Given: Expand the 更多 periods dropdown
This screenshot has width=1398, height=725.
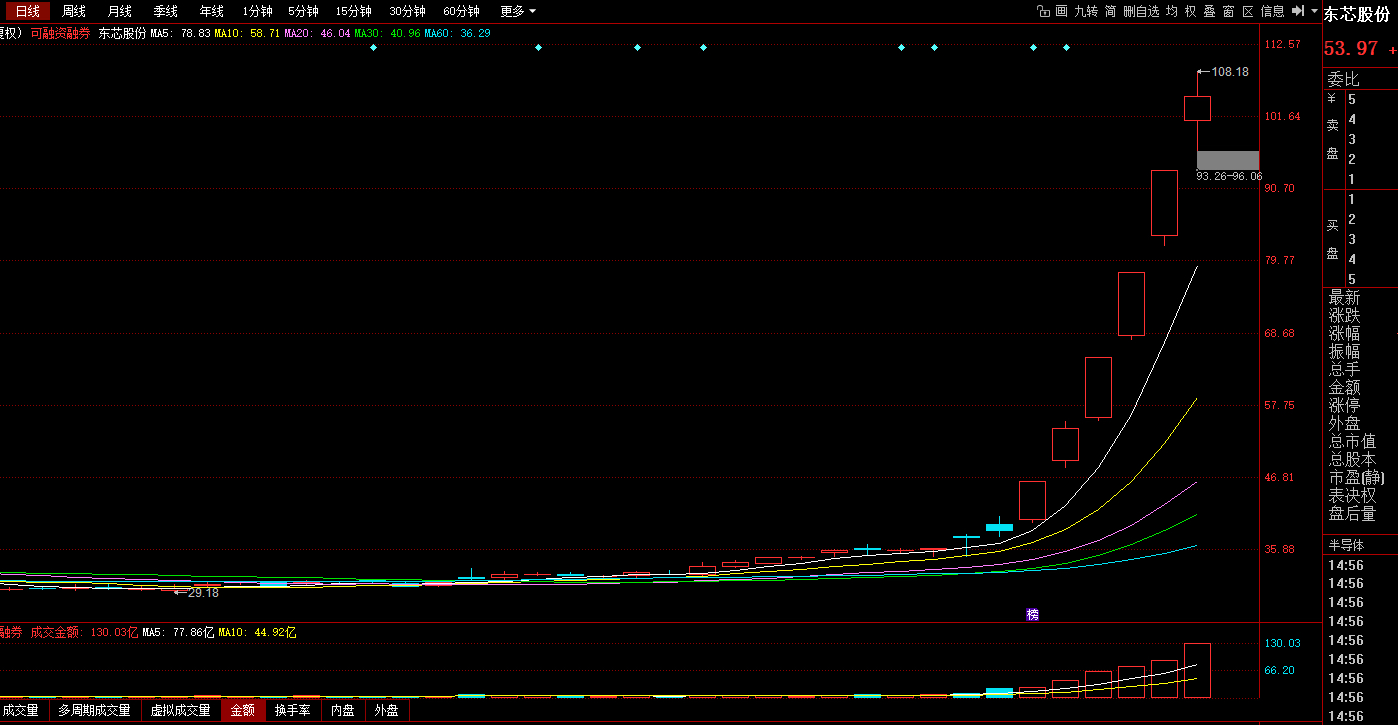Looking at the screenshot, I should pos(518,11).
